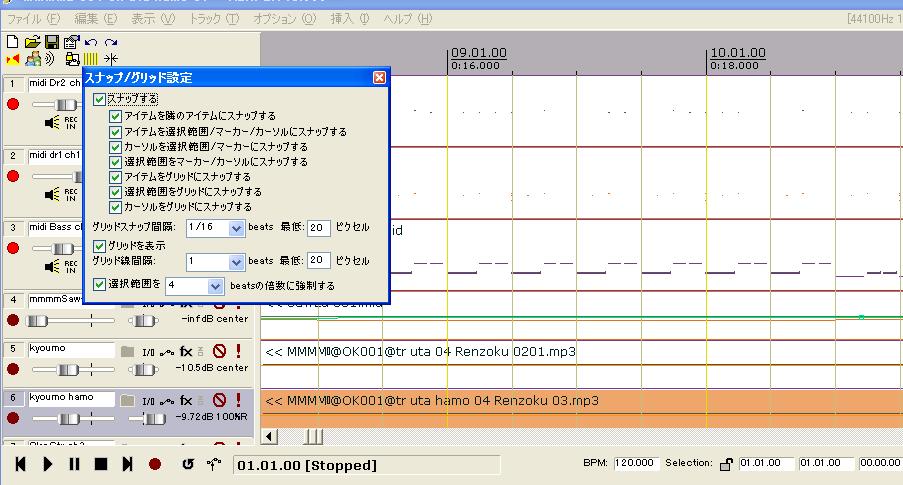Screen dimensions: 903x485
Task: Toggle アイテムを選択範囲/マーカー/カーソルにスナップする checkbox
Action: coord(115,132)
